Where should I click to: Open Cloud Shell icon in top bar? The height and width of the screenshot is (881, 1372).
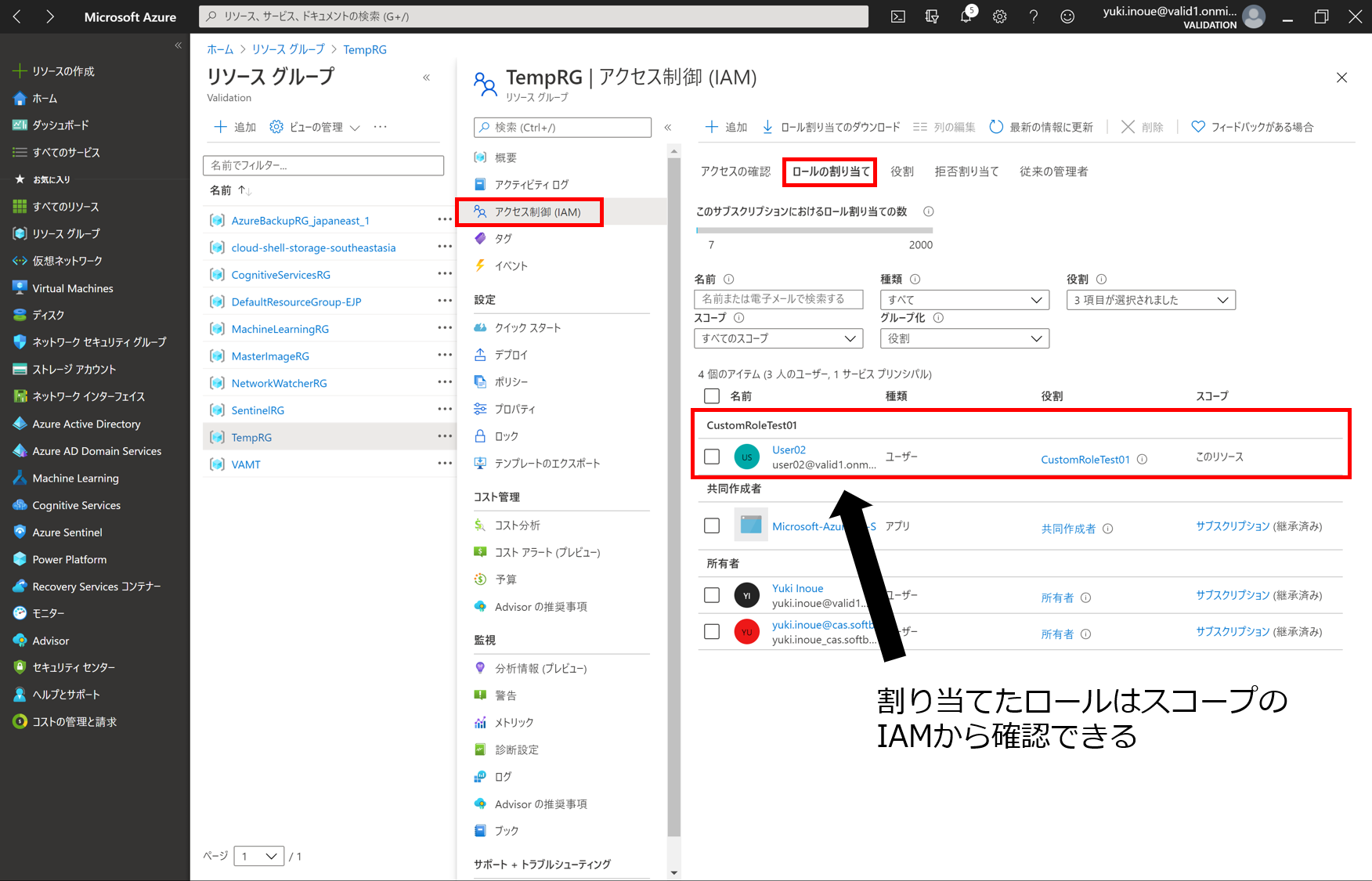click(898, 16)
